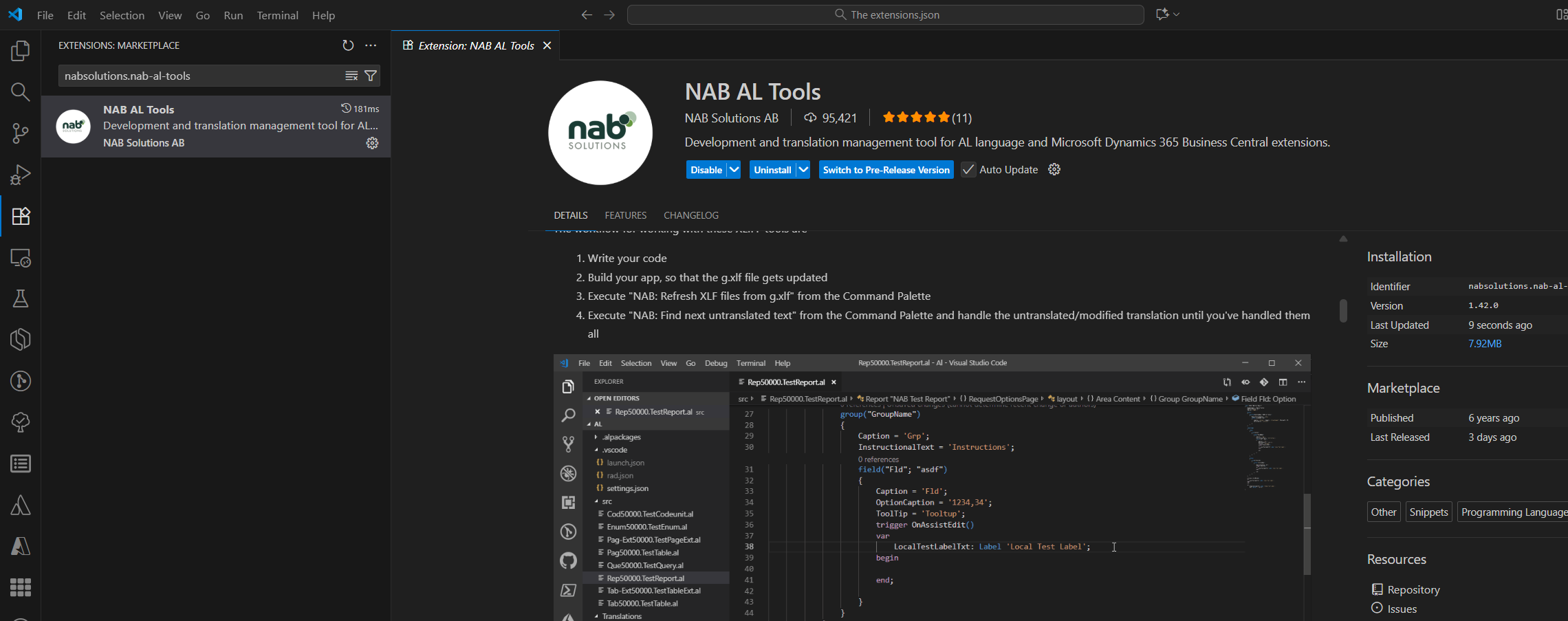Image resolution: width=1568 pixels, height=621 pixels.
Task: Select the Snippets category tag
Action: tap(1428, 512)
